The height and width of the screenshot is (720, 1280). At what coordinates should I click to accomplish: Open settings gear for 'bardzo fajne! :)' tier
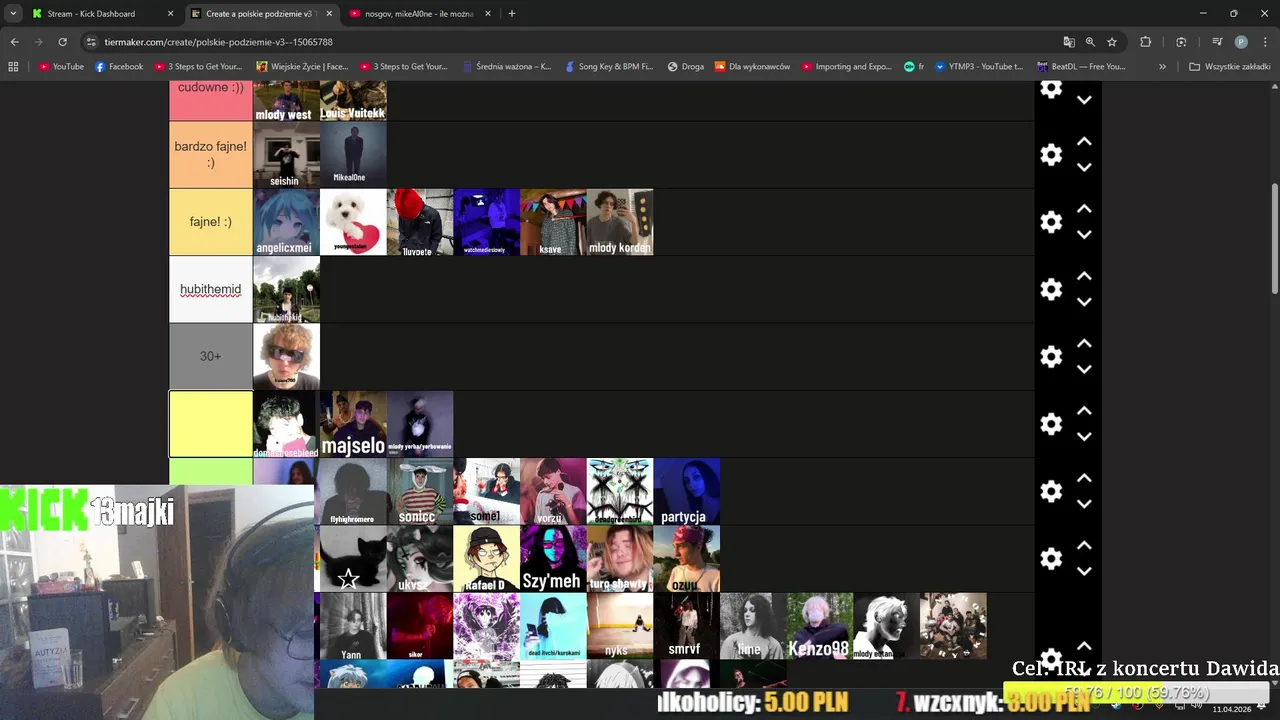pyautogui.click(x=1051, y=155)
